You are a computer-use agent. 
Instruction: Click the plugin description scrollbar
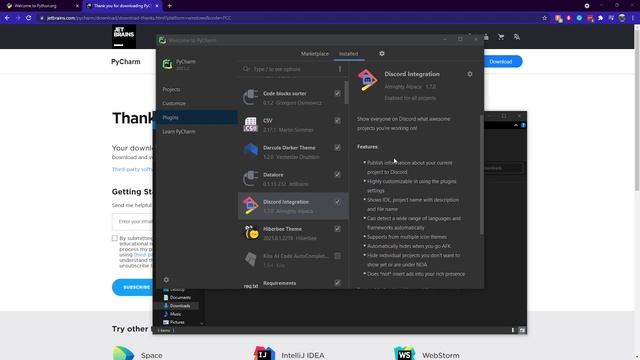(x=481, y=175)
